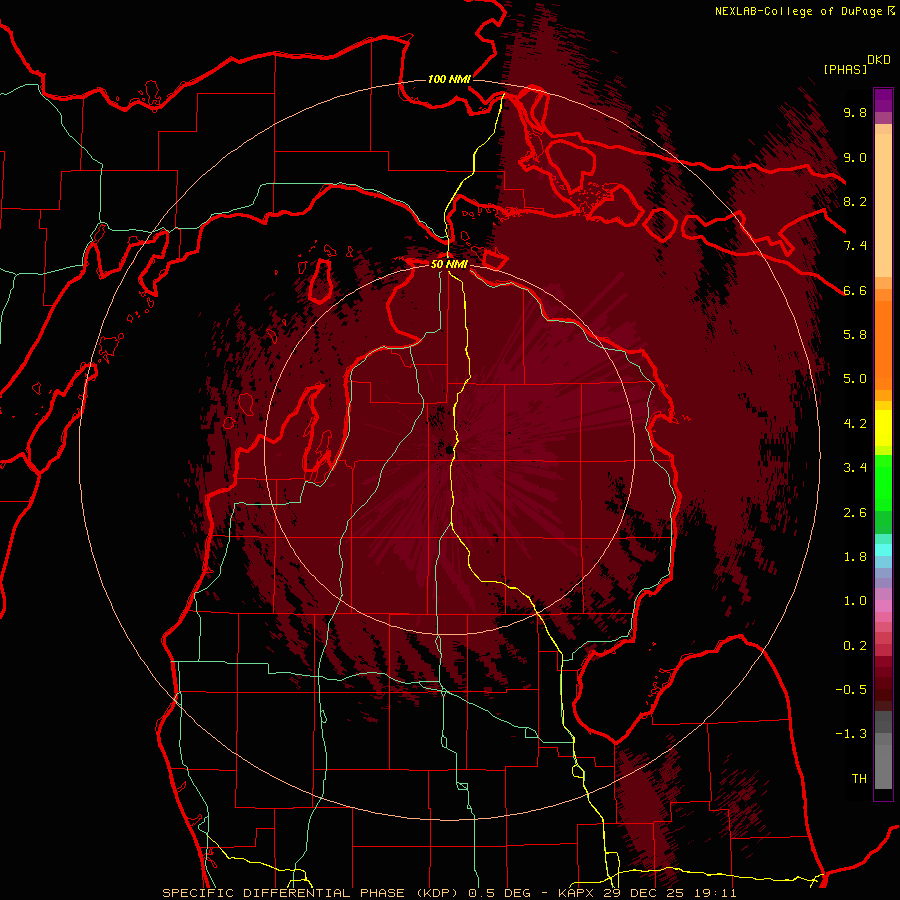Pick the pink legend swatch near 1.0

(x=883, y=606)
